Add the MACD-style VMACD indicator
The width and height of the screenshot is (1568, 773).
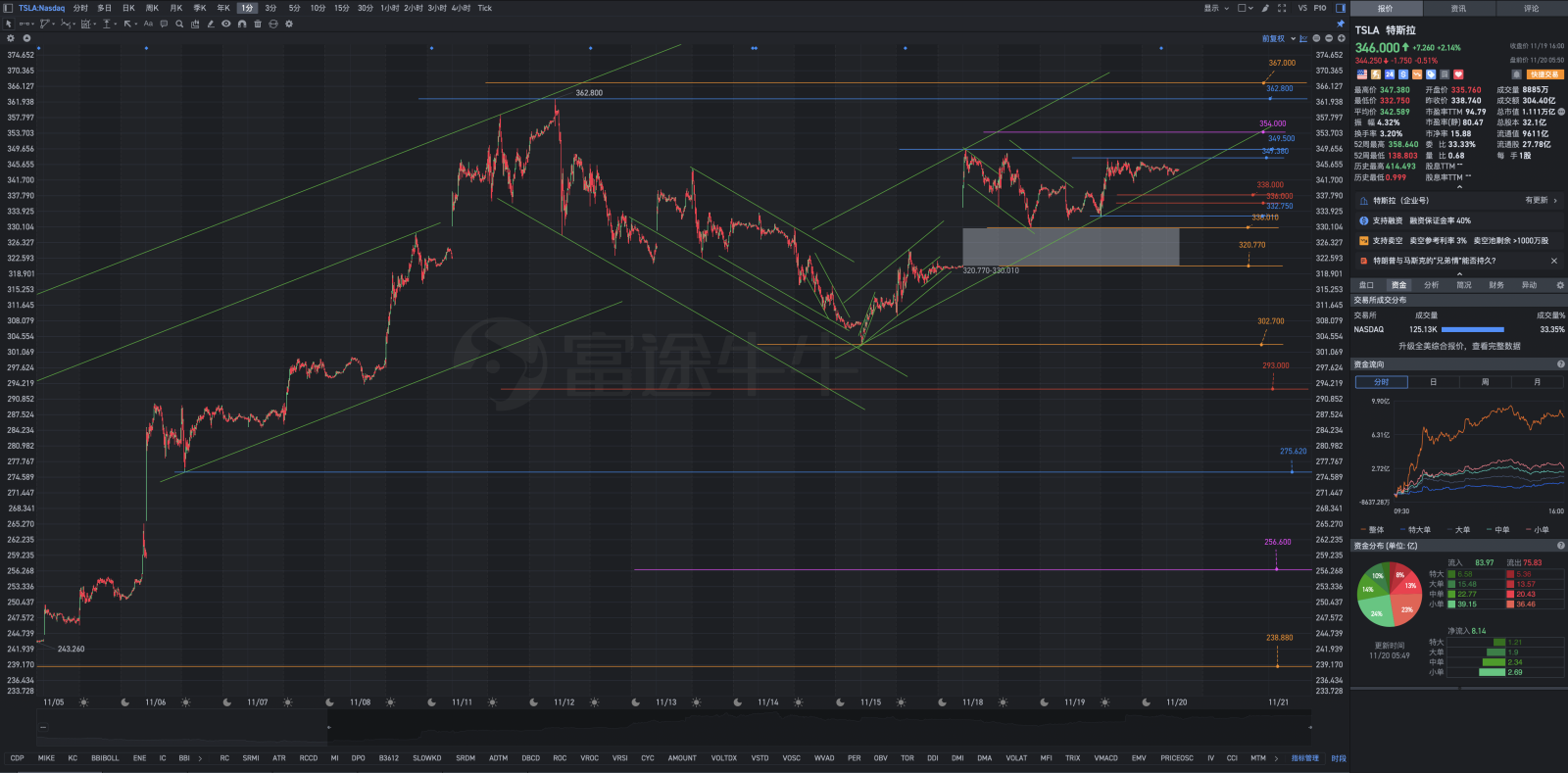coord(1105,758)
